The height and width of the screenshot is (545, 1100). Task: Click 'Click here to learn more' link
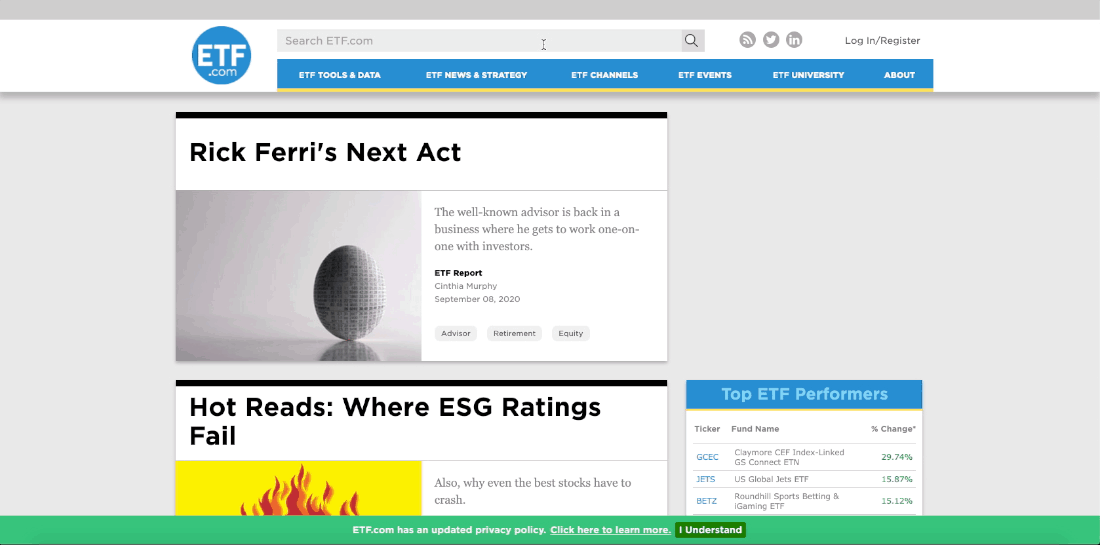[x=610, y=530]
